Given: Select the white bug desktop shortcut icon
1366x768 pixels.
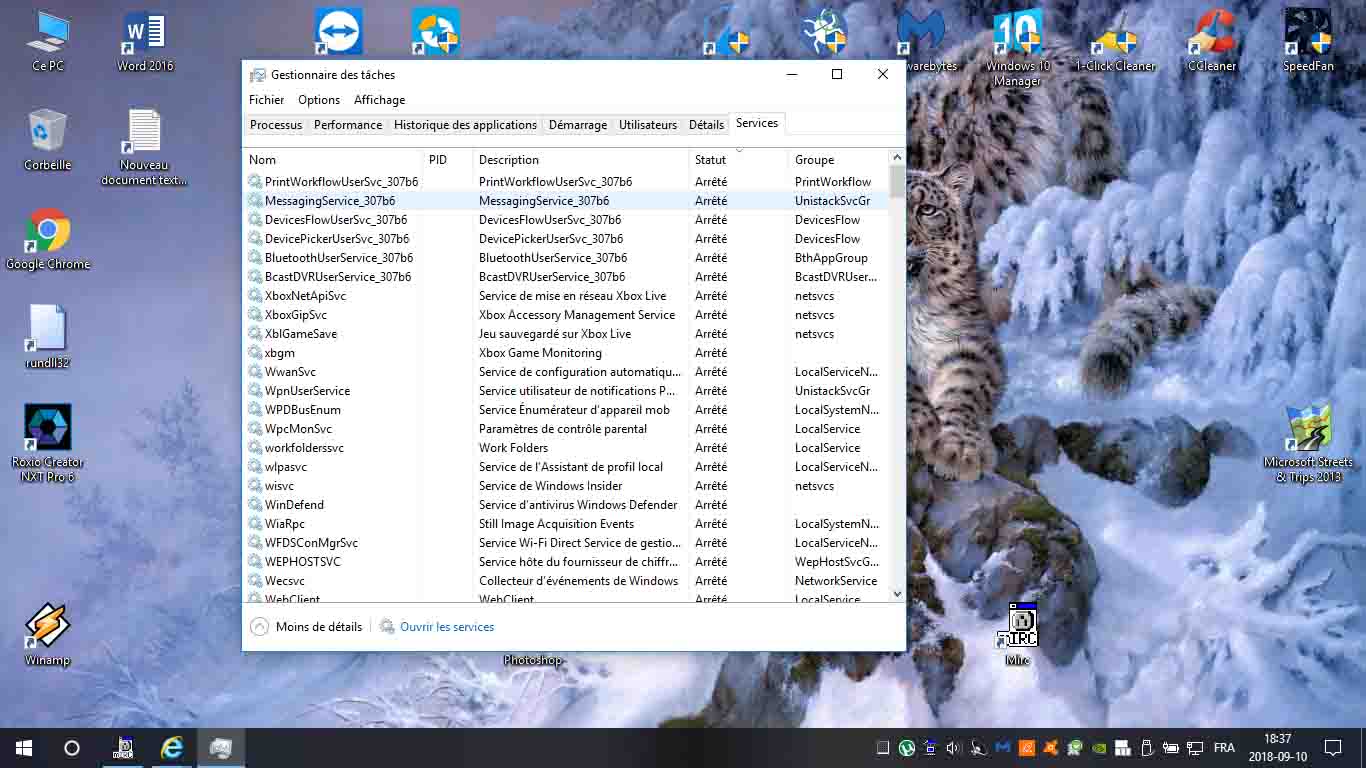Looking at the screenshot, I should [x=826, y=33].
